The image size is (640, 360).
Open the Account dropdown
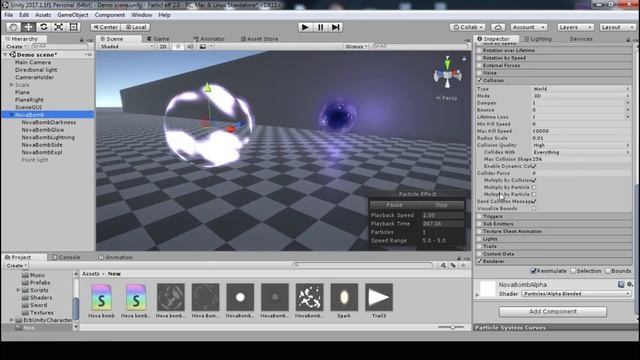click(x=529, y=27)
